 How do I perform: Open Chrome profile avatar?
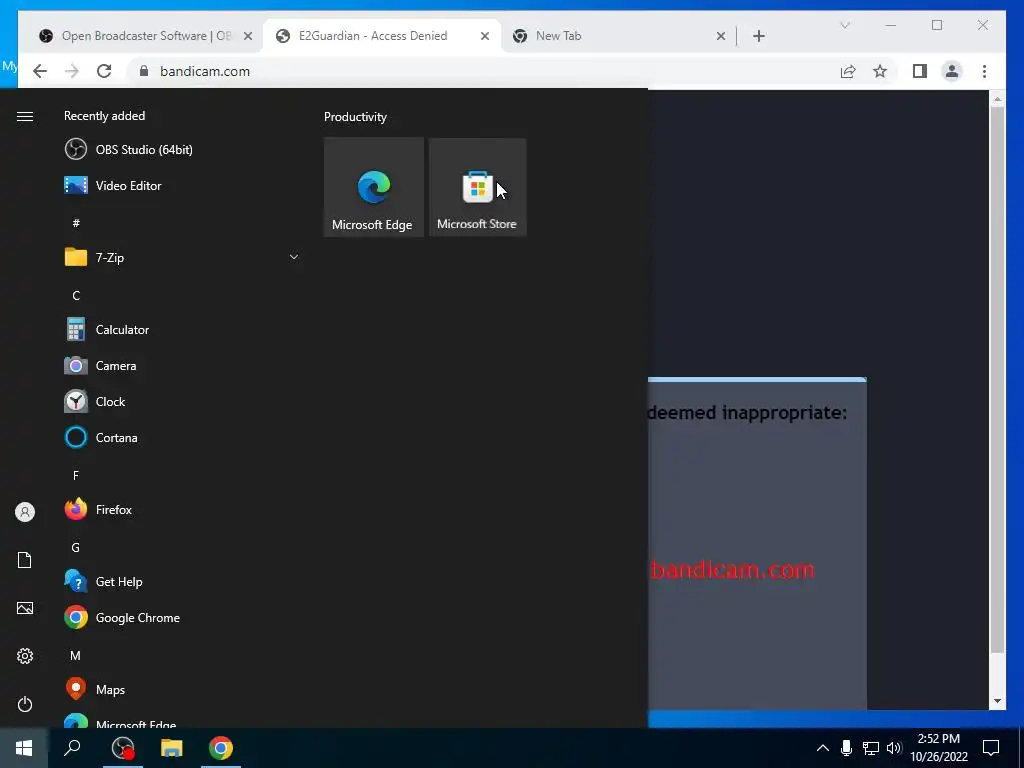[x=952, y=71]
